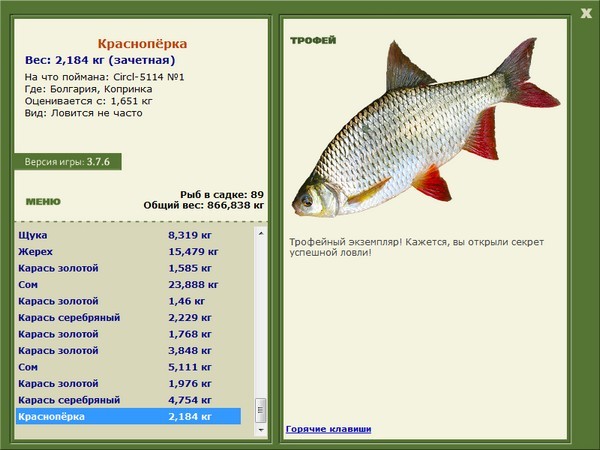Viewport: 600px width, 450px height.
Task: Click the fish list scrollbar thumb
Action: pos(261,410)
